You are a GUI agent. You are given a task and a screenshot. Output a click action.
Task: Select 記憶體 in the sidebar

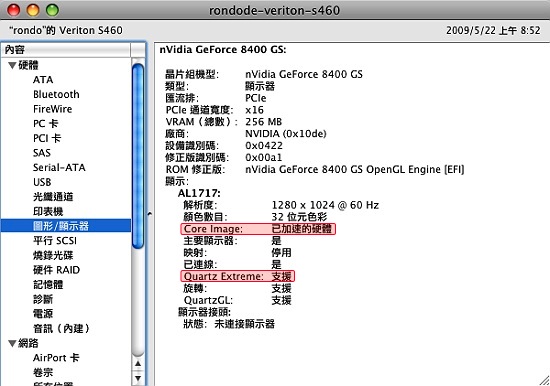point(48,285)
